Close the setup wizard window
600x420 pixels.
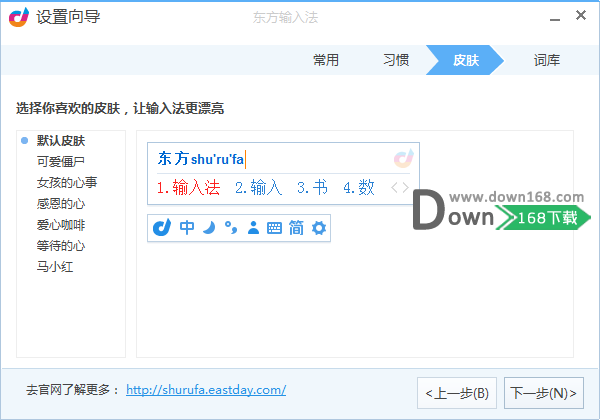click(581, 15)
